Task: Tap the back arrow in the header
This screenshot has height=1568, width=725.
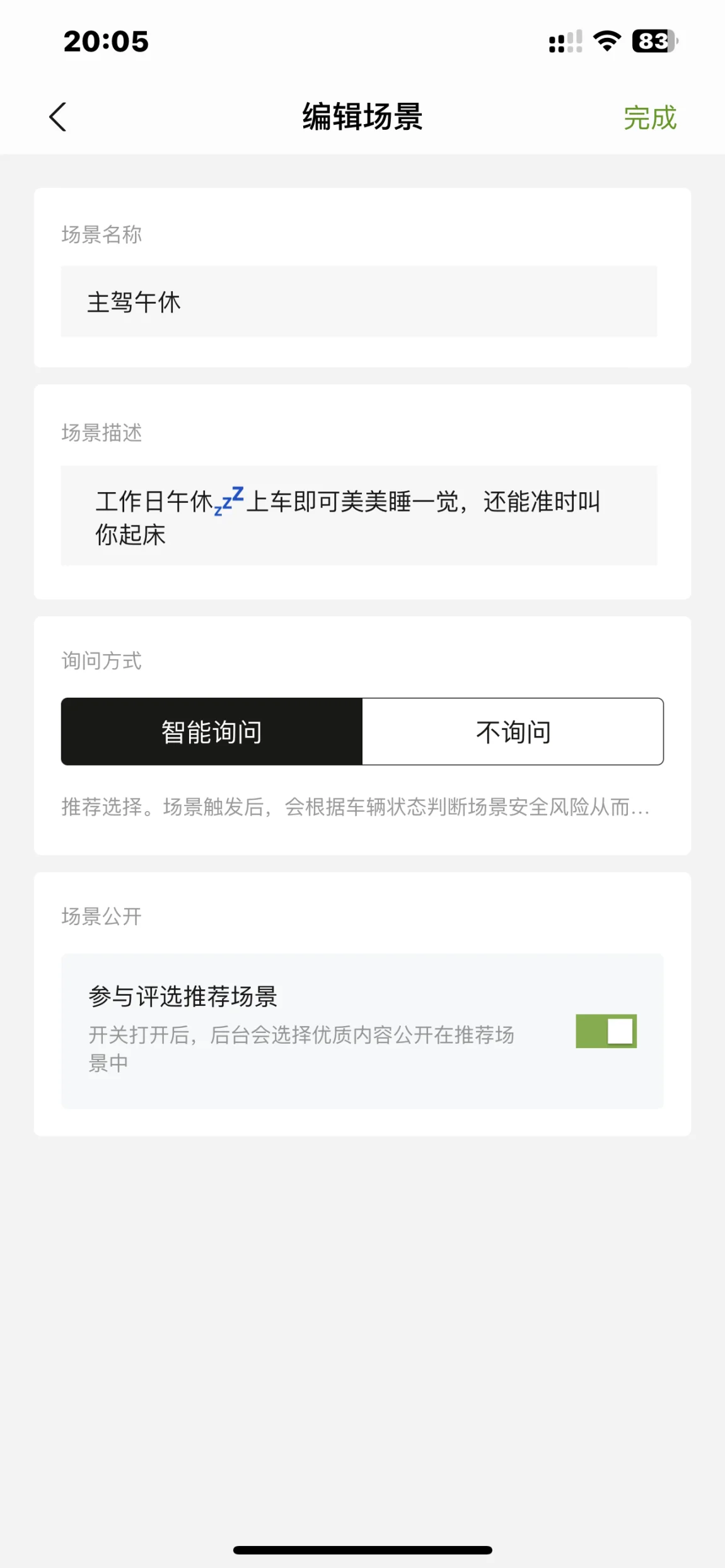Action: [58, 117]
